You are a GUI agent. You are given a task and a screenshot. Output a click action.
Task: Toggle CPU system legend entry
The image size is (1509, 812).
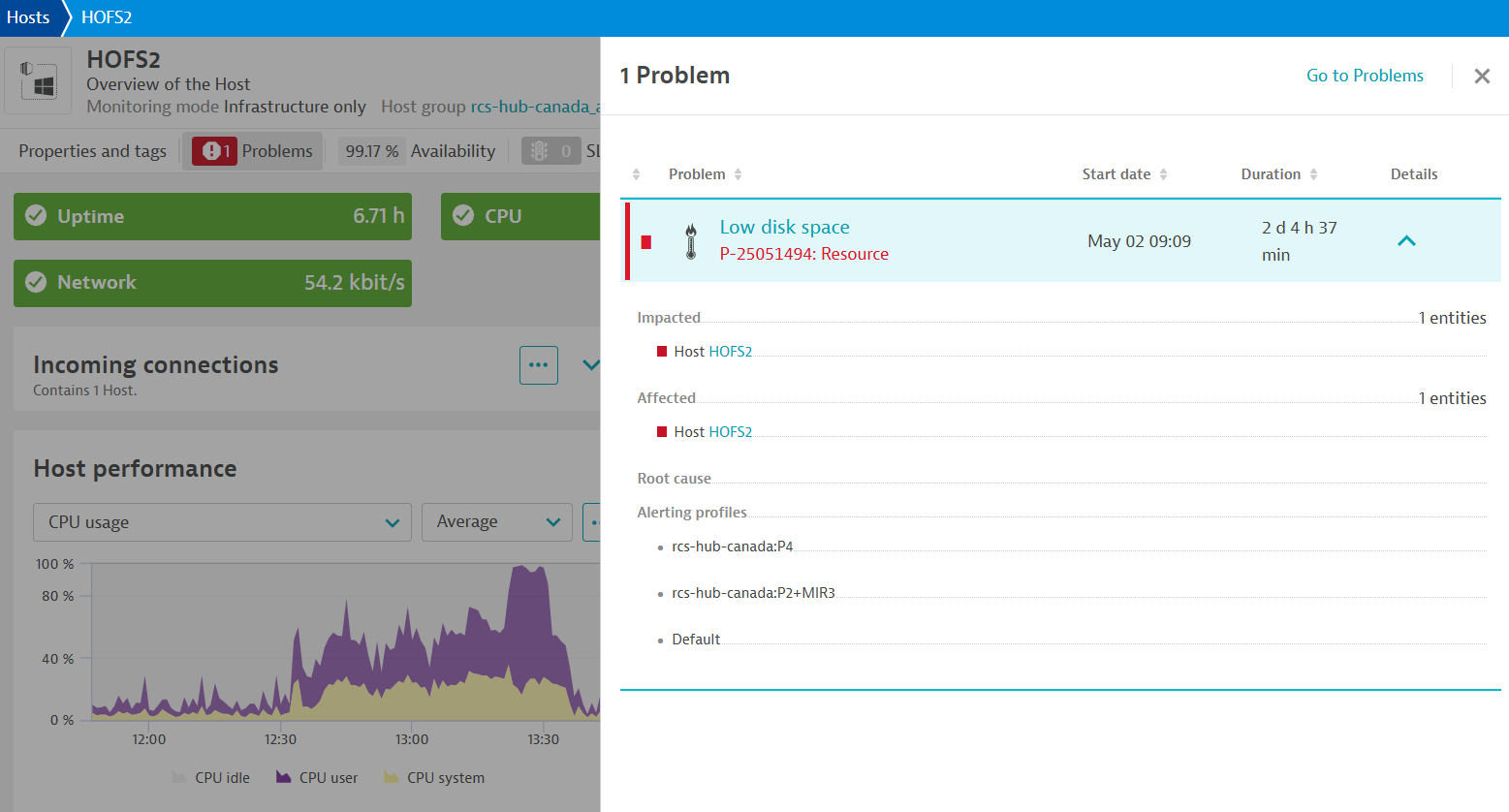434,778
